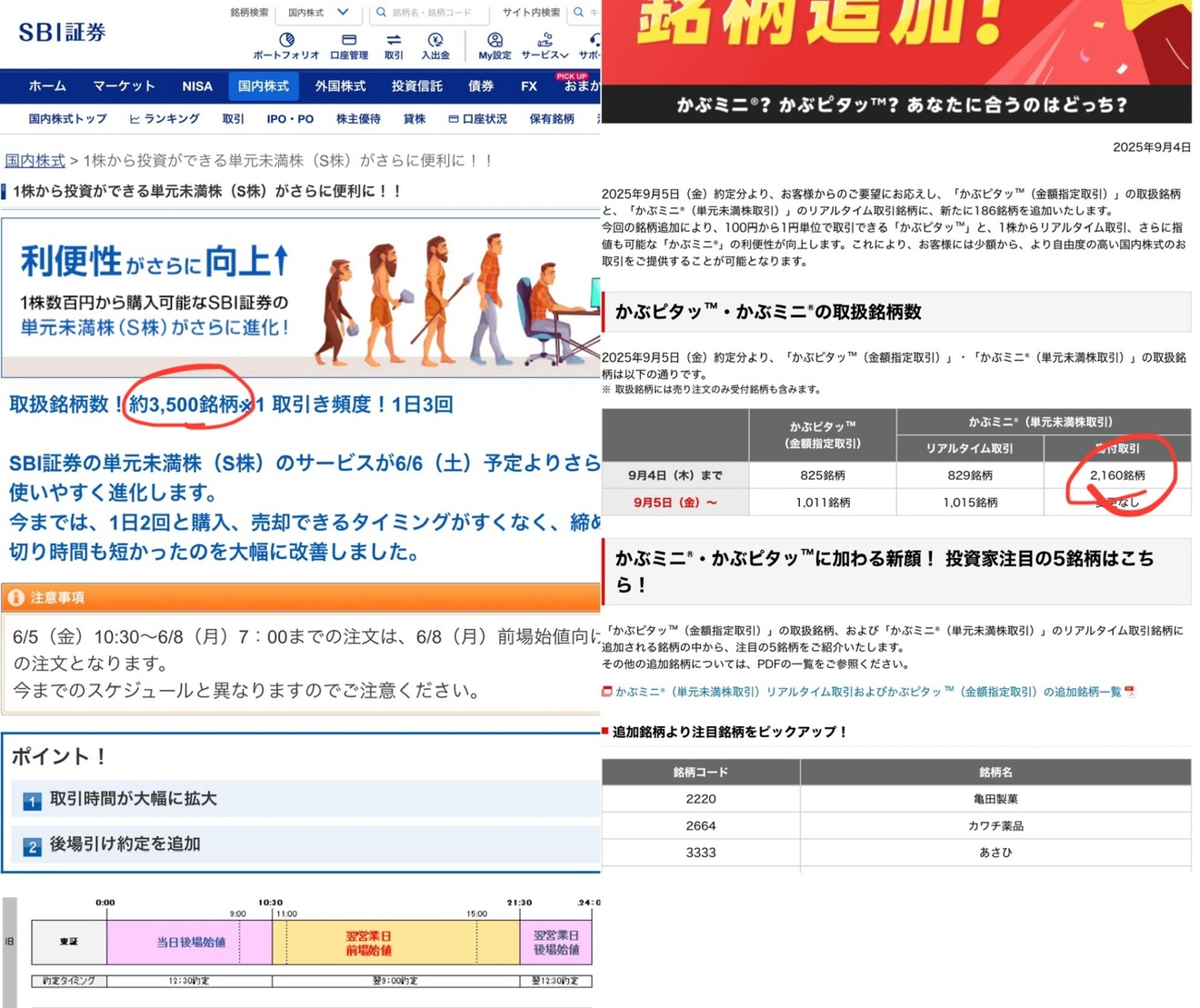Open 口座状況 submenu link

(477, 119)
